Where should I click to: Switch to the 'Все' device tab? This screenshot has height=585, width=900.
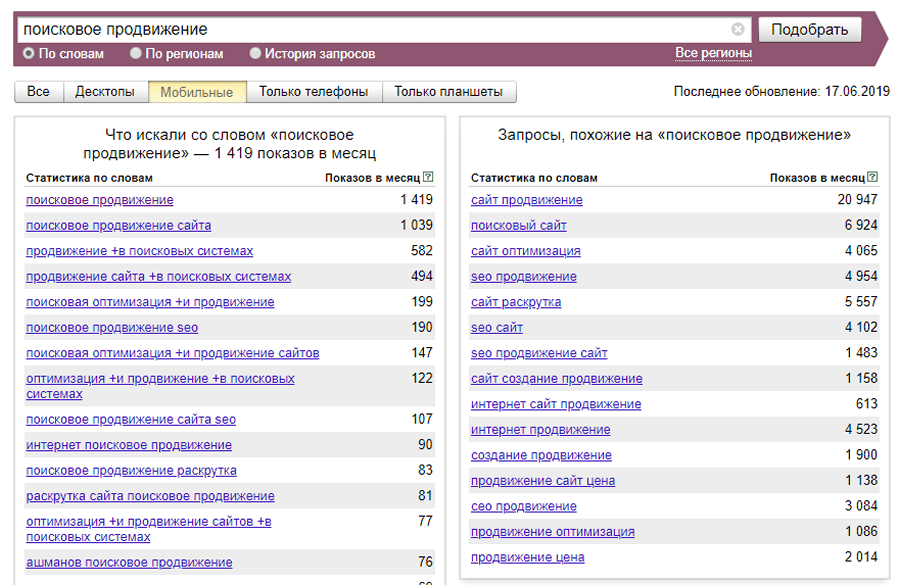coord(38,92)
